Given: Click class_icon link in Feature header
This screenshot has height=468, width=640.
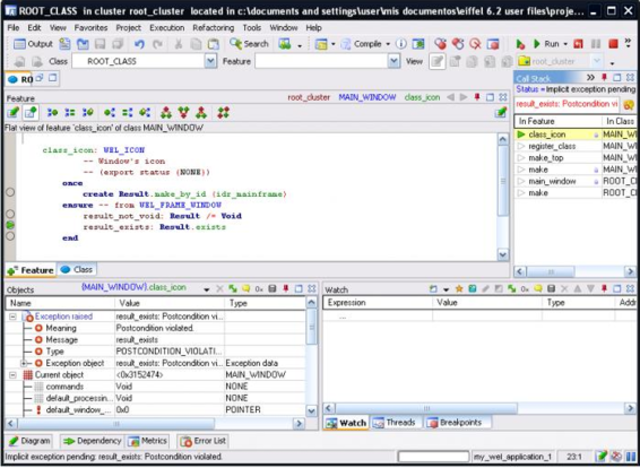Looking at the screenshot, I should [x=422, y=98].
